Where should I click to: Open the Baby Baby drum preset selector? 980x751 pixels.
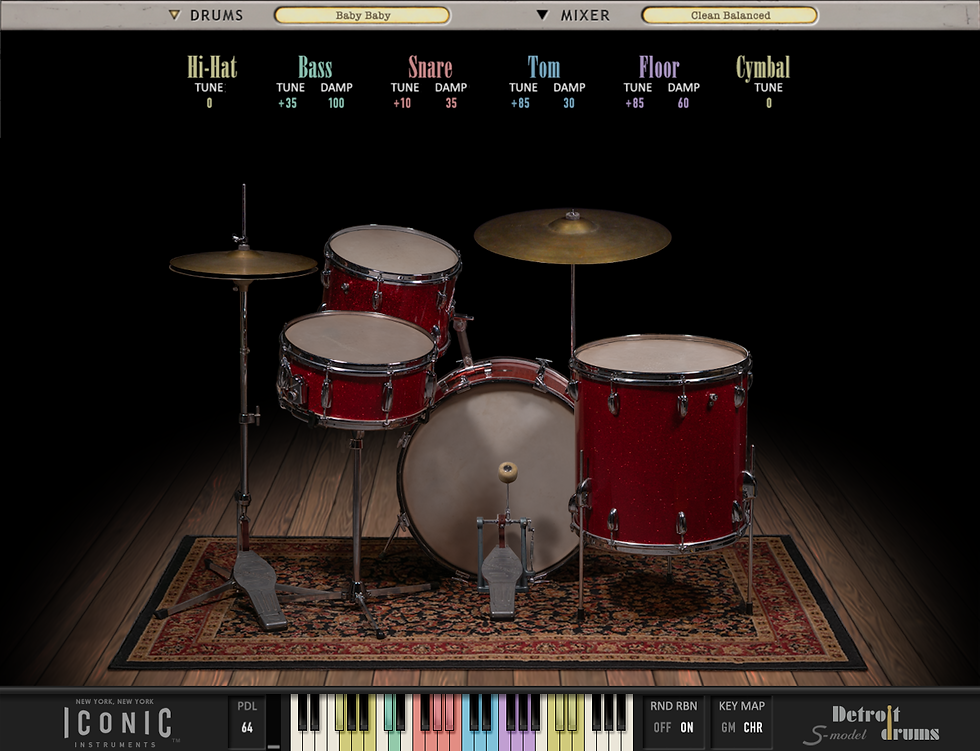coord(363,15)
